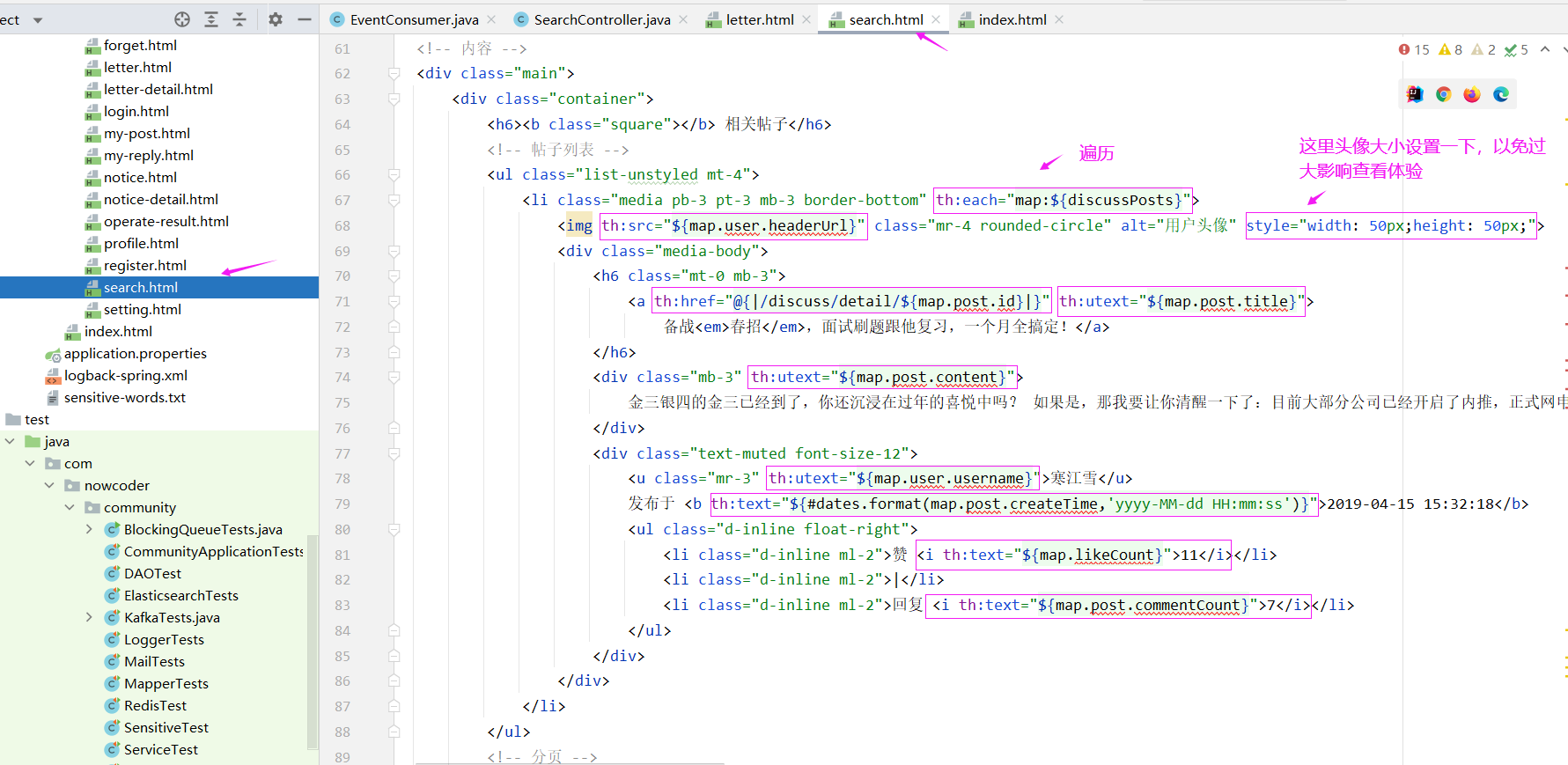Collapse the java test folder

click(x=11, y=441)
